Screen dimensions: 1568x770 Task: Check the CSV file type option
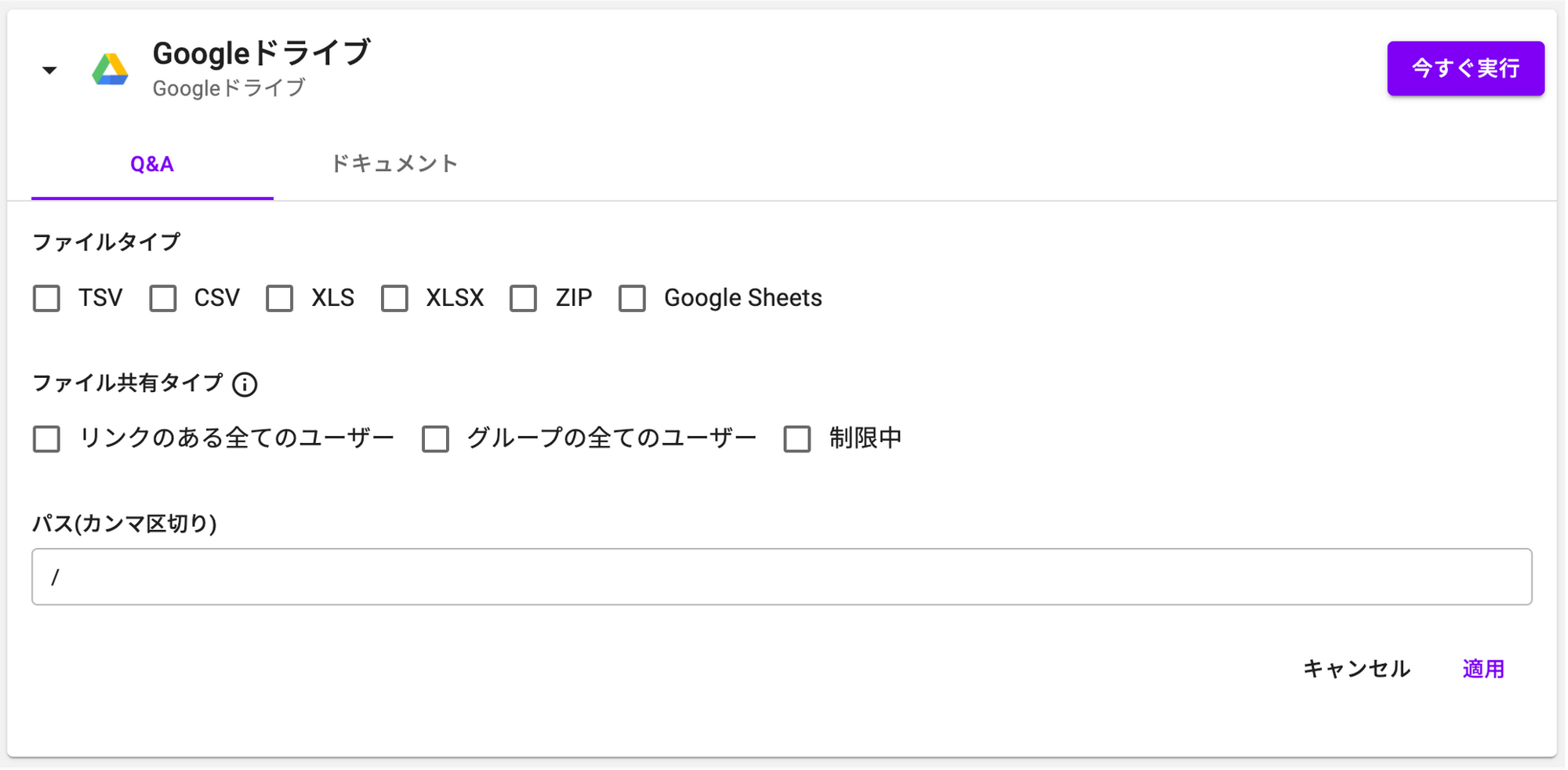[163, 298]
